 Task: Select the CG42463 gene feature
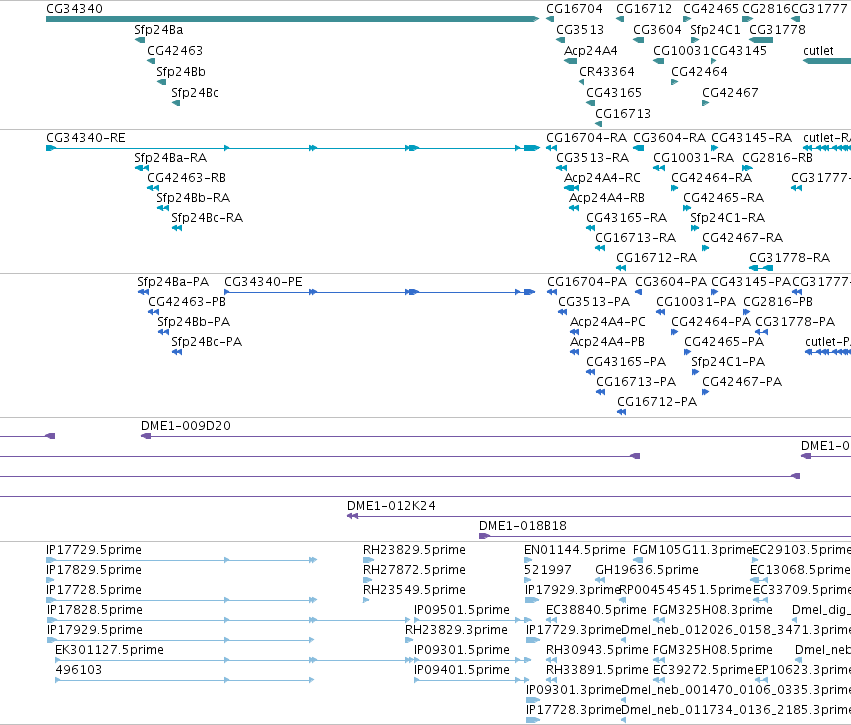click(x=151, y=61)
